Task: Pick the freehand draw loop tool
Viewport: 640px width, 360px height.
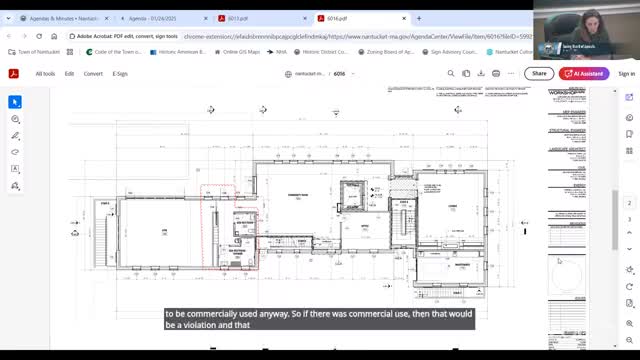Action: [x=15, y=152]
